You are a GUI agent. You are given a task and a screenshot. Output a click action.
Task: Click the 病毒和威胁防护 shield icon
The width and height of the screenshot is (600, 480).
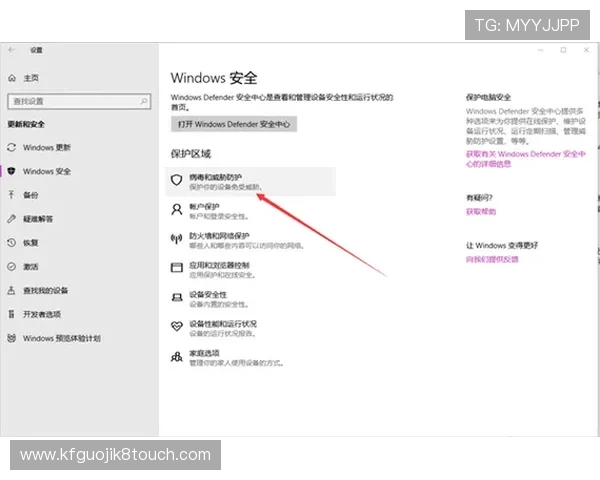point(176,180)
